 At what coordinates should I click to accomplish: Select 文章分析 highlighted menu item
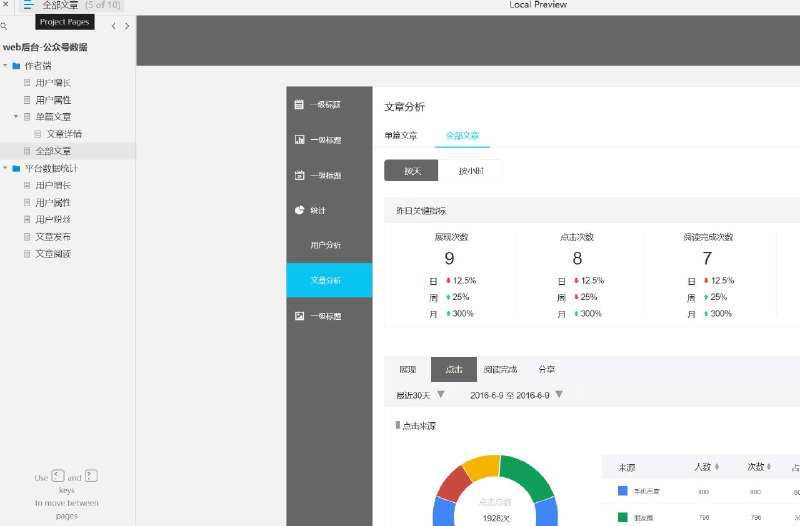(x=329, y=280)
